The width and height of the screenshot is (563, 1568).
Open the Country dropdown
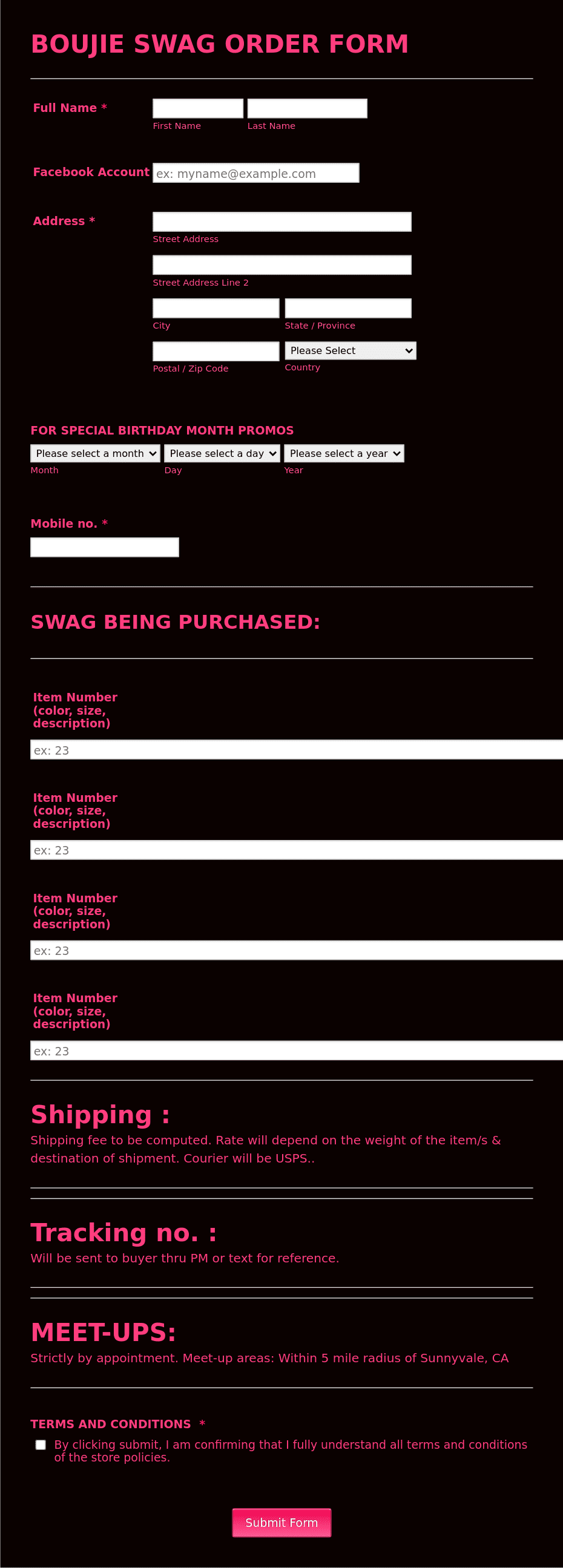350,350
